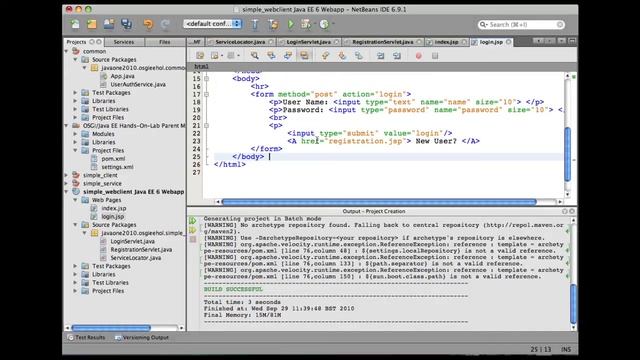Viewport: 640px width, 360px height.
Task: Switch to the Files tab
Action: [x=164, y=42]
